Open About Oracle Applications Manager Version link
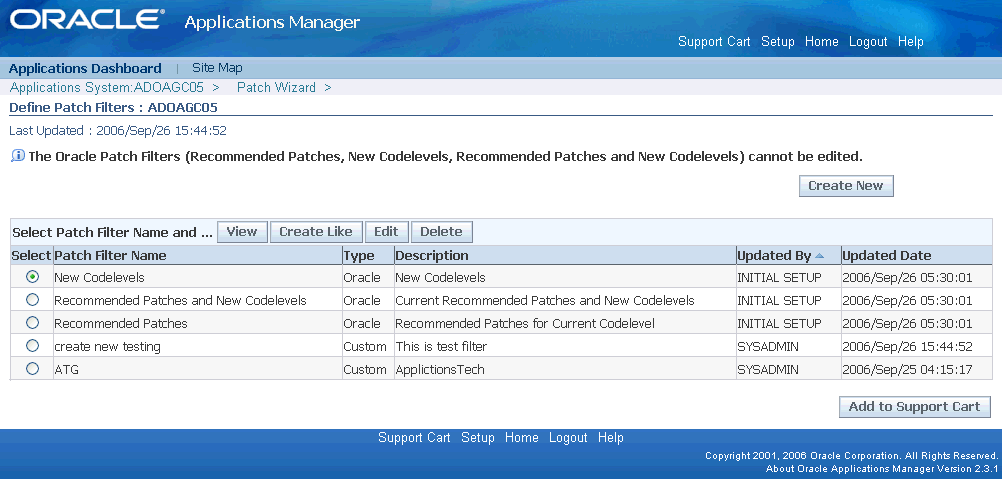 [x=882, y=469]
